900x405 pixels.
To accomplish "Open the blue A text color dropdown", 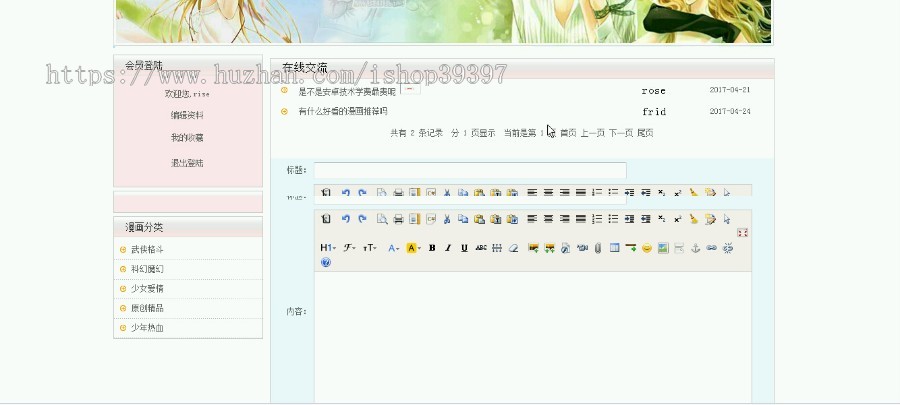I will coord(393,248).
